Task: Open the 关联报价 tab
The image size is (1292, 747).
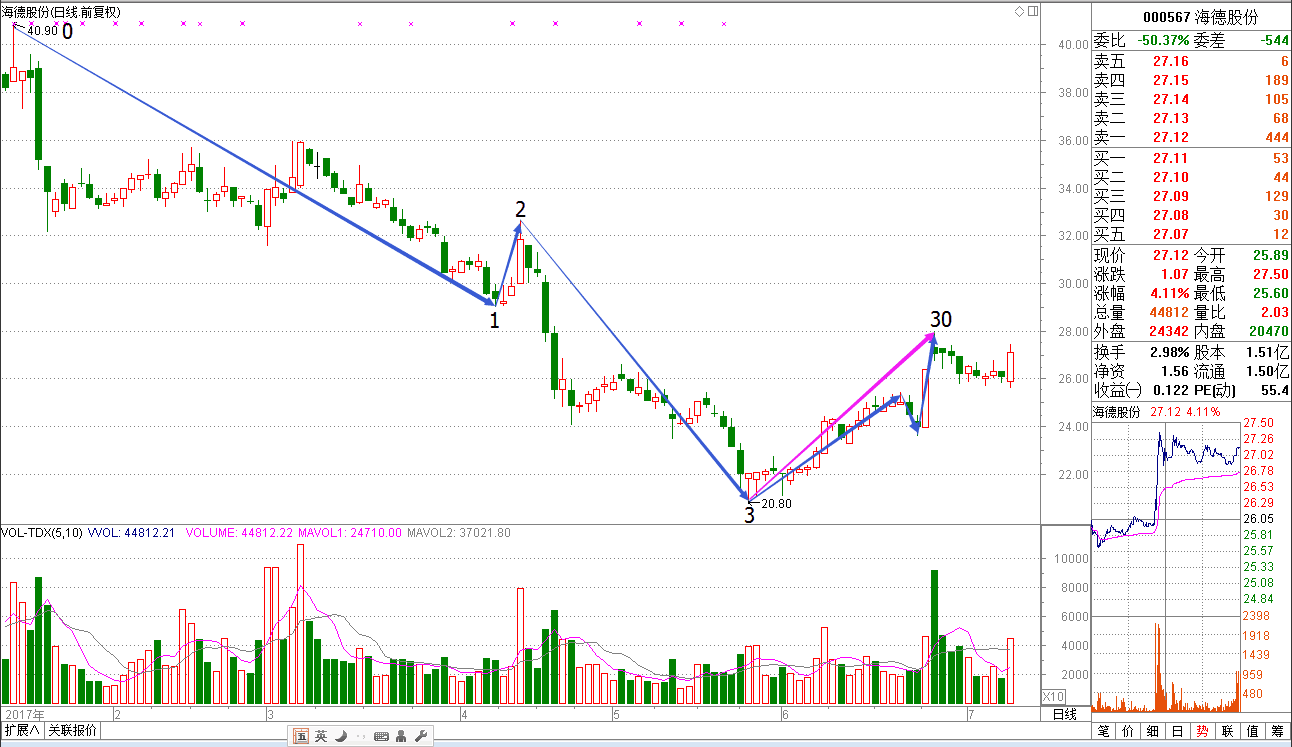Action: tap(73, 730)
